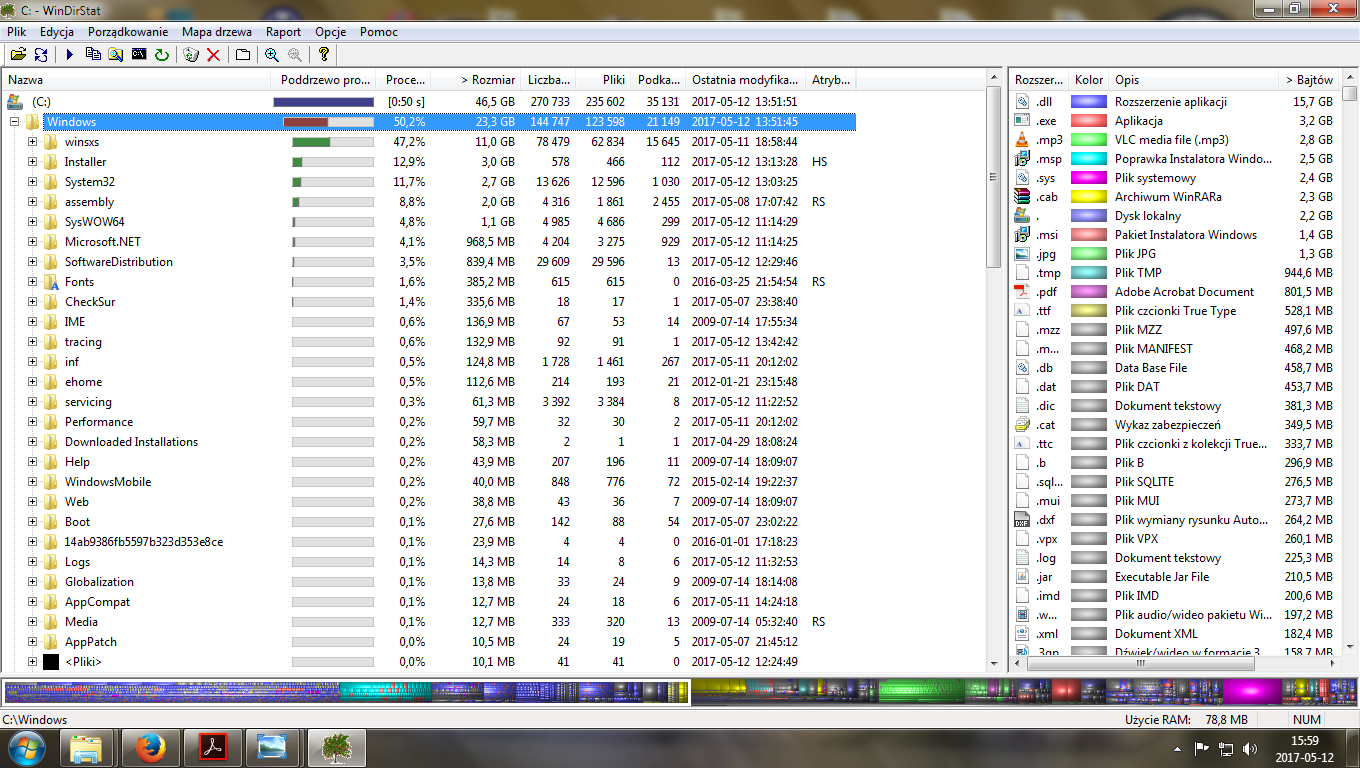Expand the SoftwareDistribution folder
Viewport: 1360px width, 768px height.
tap(32, 262)
